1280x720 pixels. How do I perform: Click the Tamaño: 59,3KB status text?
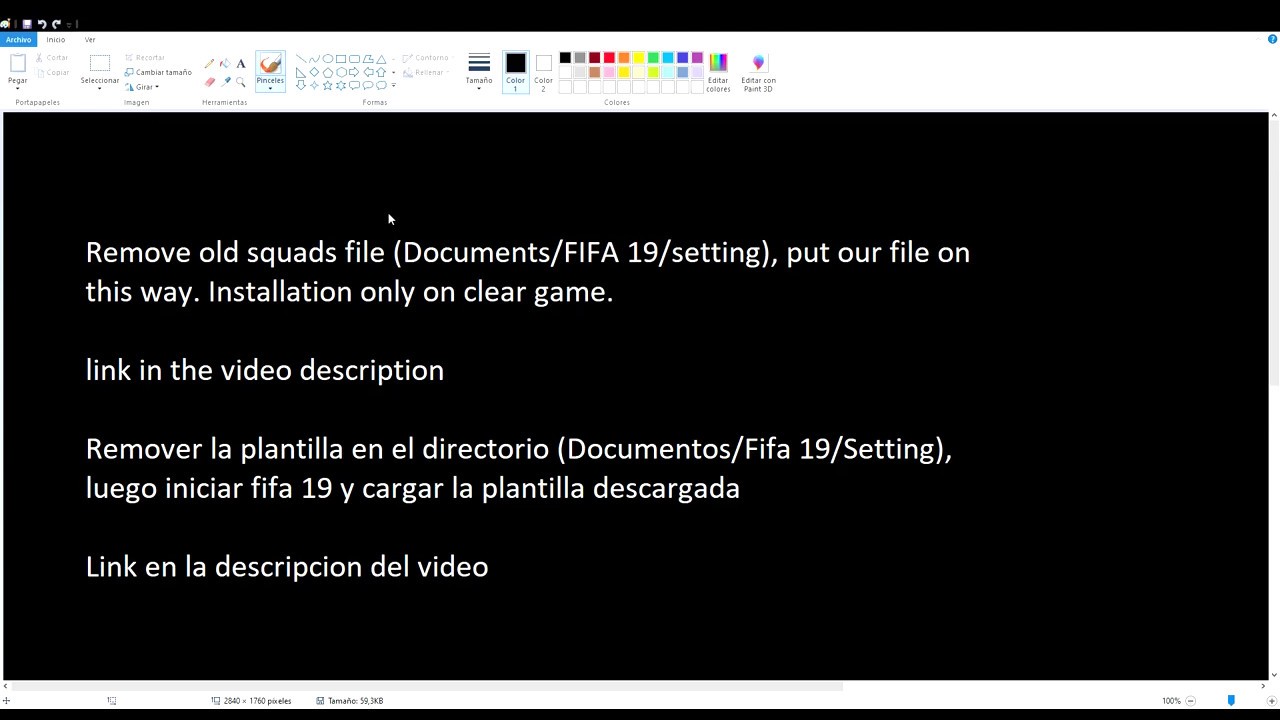[355, 701]
